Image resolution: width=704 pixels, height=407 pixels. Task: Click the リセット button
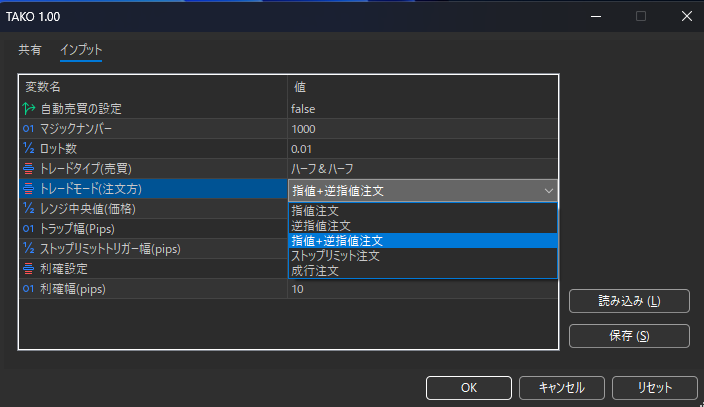coord(655,388)
